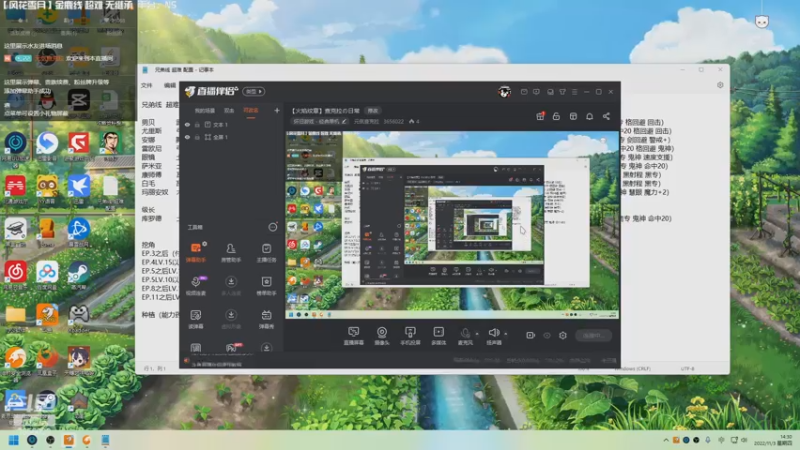Add a phone screencast source (手机投屏)
This screenshot has height=450, width=800.
click(x=410, y=336)
